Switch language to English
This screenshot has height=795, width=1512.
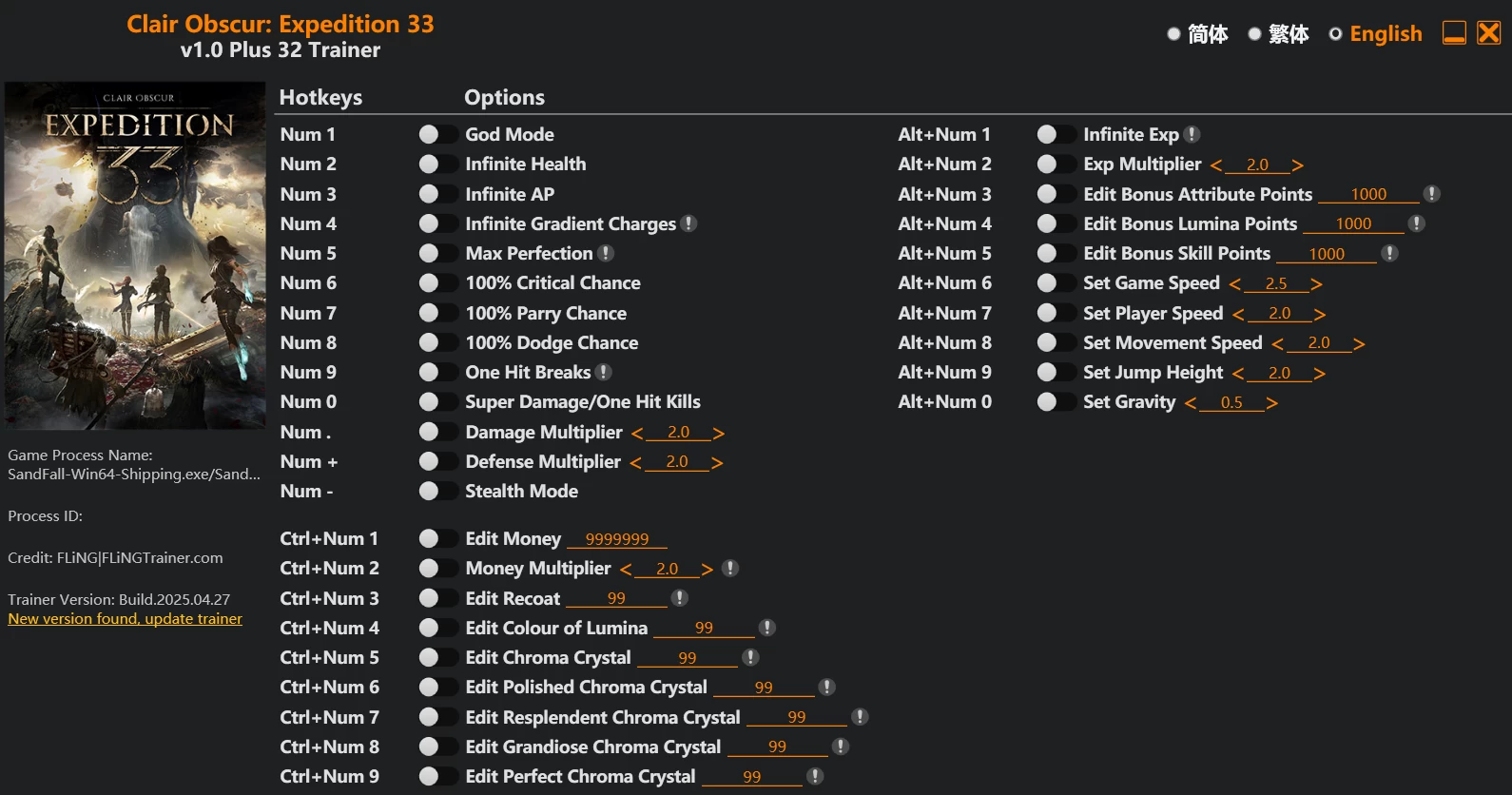point(1376,34)
